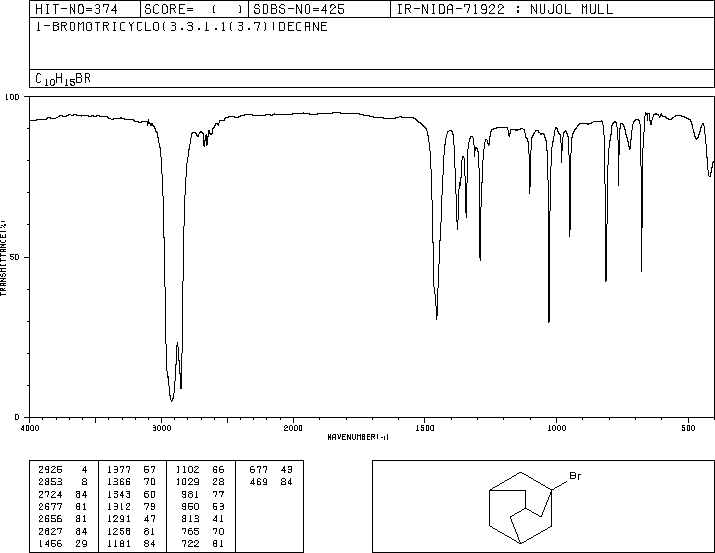Select the IR-NIDA-71922 : NUJOL MULL label
The image size is (715, 553).
(505, 9)
